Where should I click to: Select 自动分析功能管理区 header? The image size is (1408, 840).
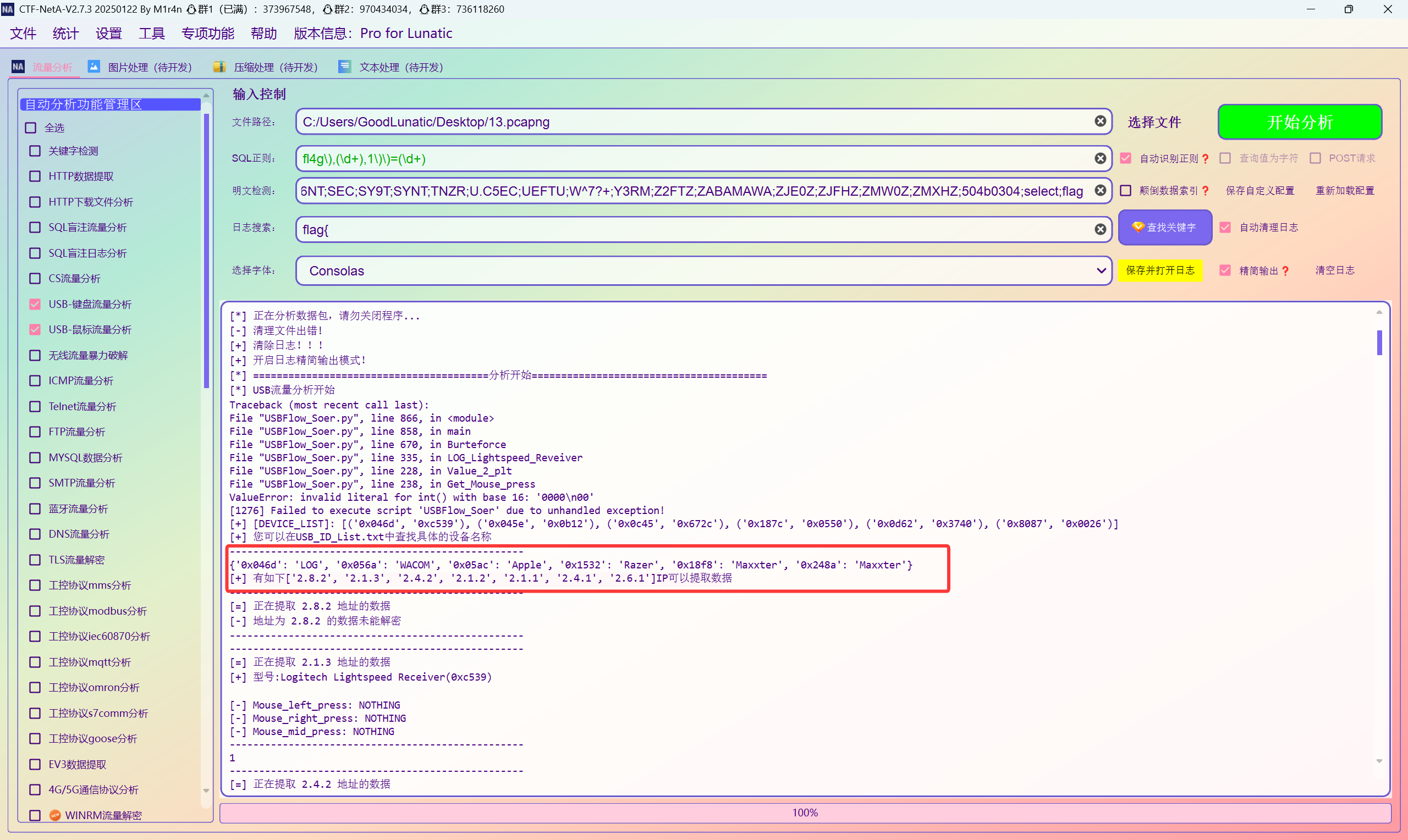(111, 104)
